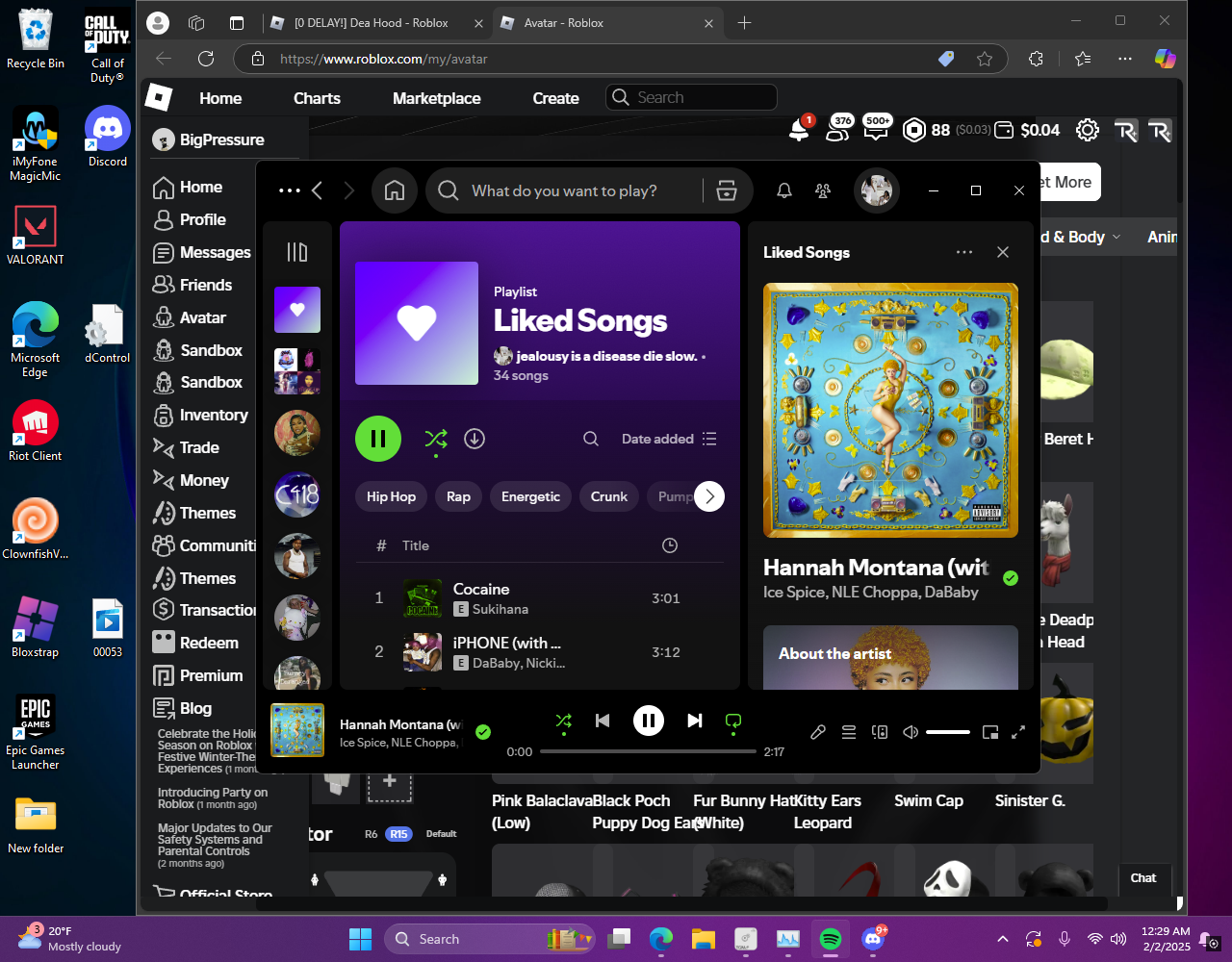Select Rap filter chip

(x=459, y=496)
